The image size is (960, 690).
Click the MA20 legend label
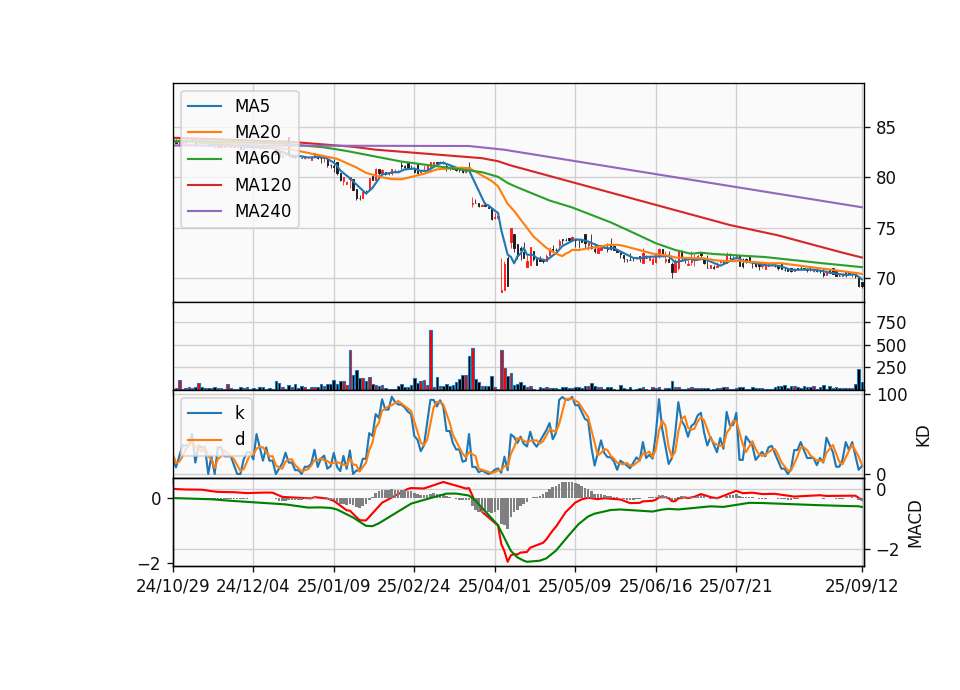(x=258, y=132)
